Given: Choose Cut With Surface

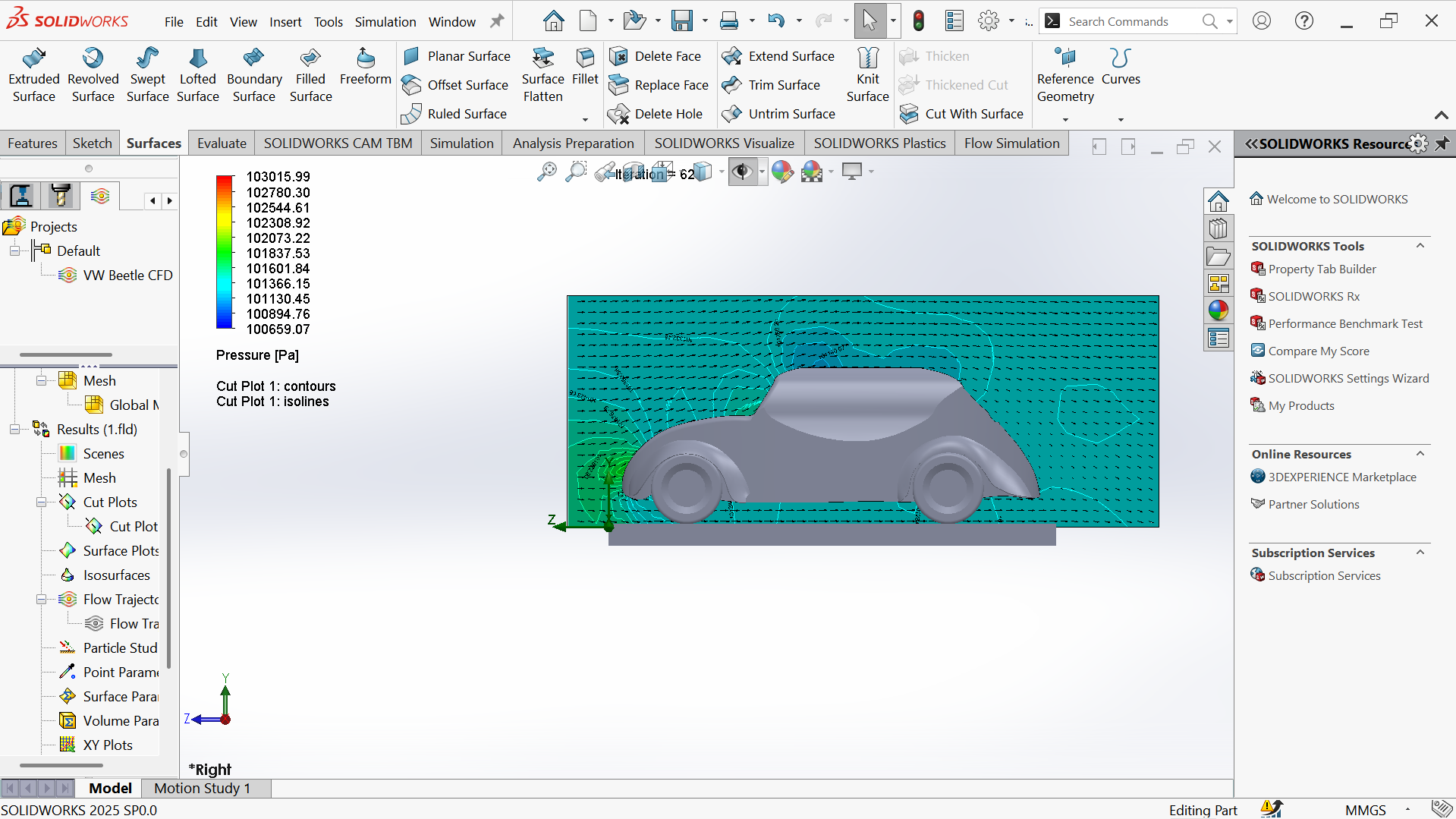Looking at the screenshot, I should (961, 114).
